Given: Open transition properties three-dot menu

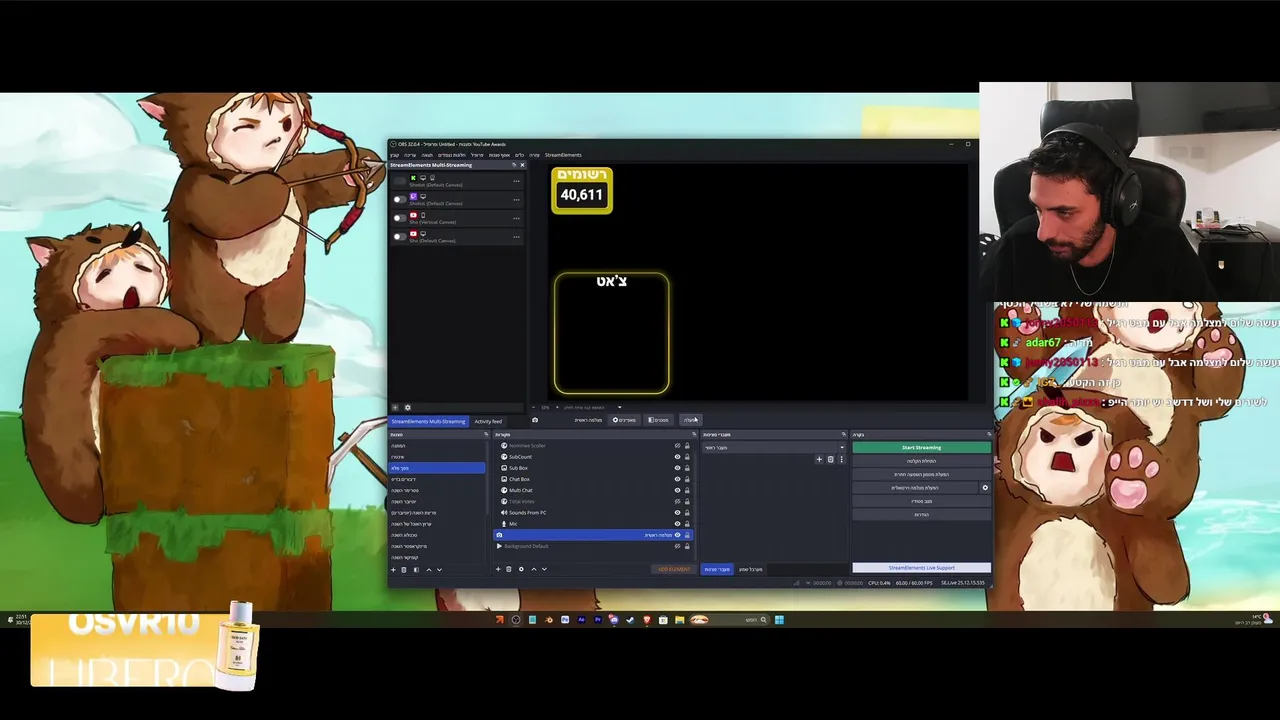Looking at the screenshot, I should pos(841,459).
